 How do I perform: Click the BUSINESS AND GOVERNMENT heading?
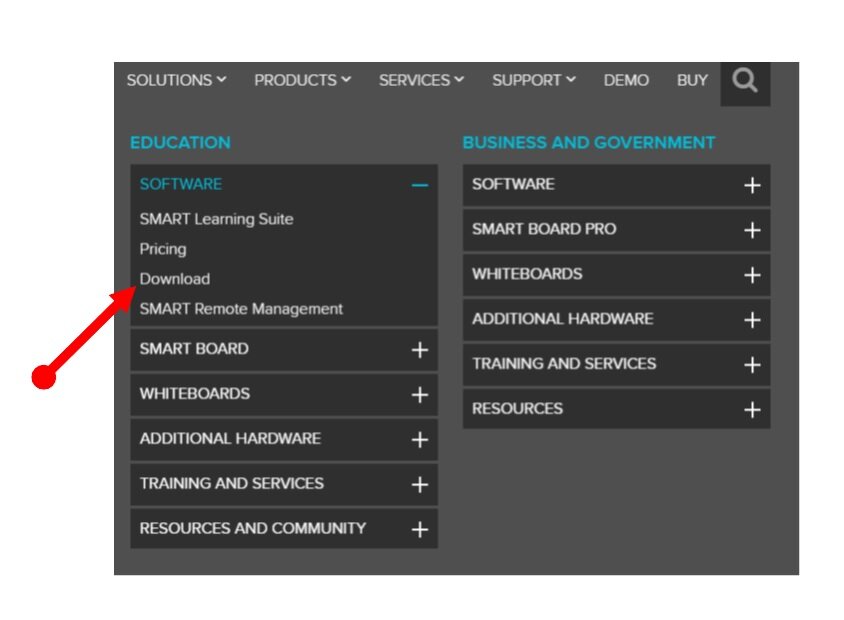[x=589, y=143]
